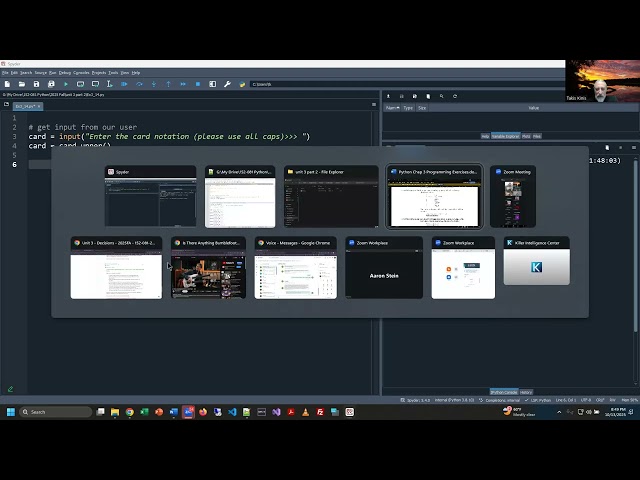Click the Windows Start button
This screenshot has height=480, width=640.
pyautogui.click(x=11, y=412)
